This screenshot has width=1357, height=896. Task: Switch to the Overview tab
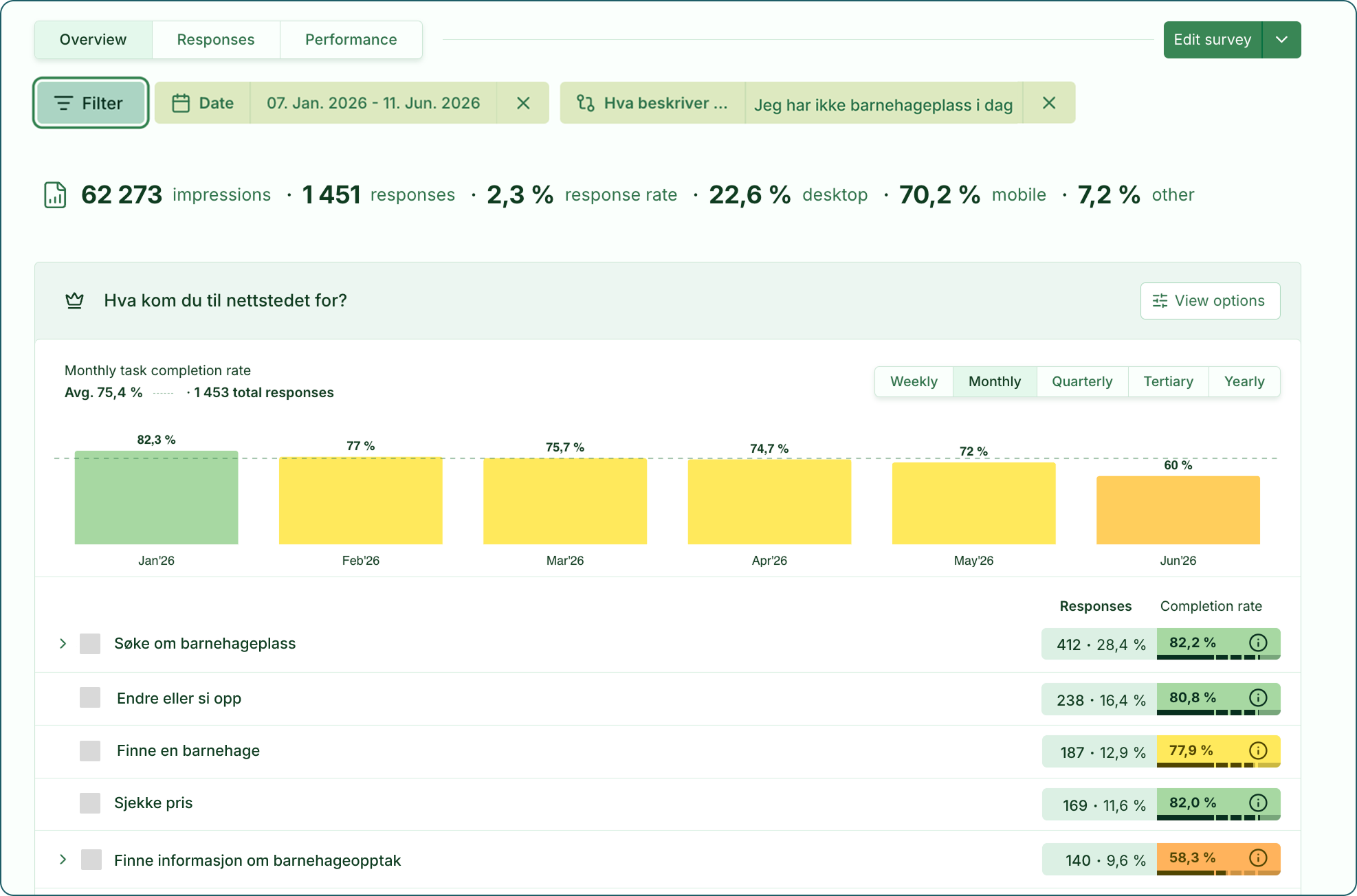click(93, 40)
